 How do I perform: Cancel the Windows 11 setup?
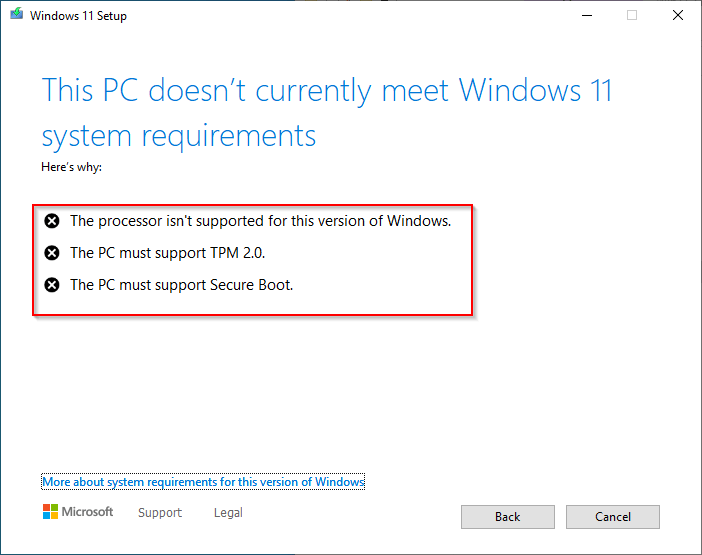(x=612, y=517)
